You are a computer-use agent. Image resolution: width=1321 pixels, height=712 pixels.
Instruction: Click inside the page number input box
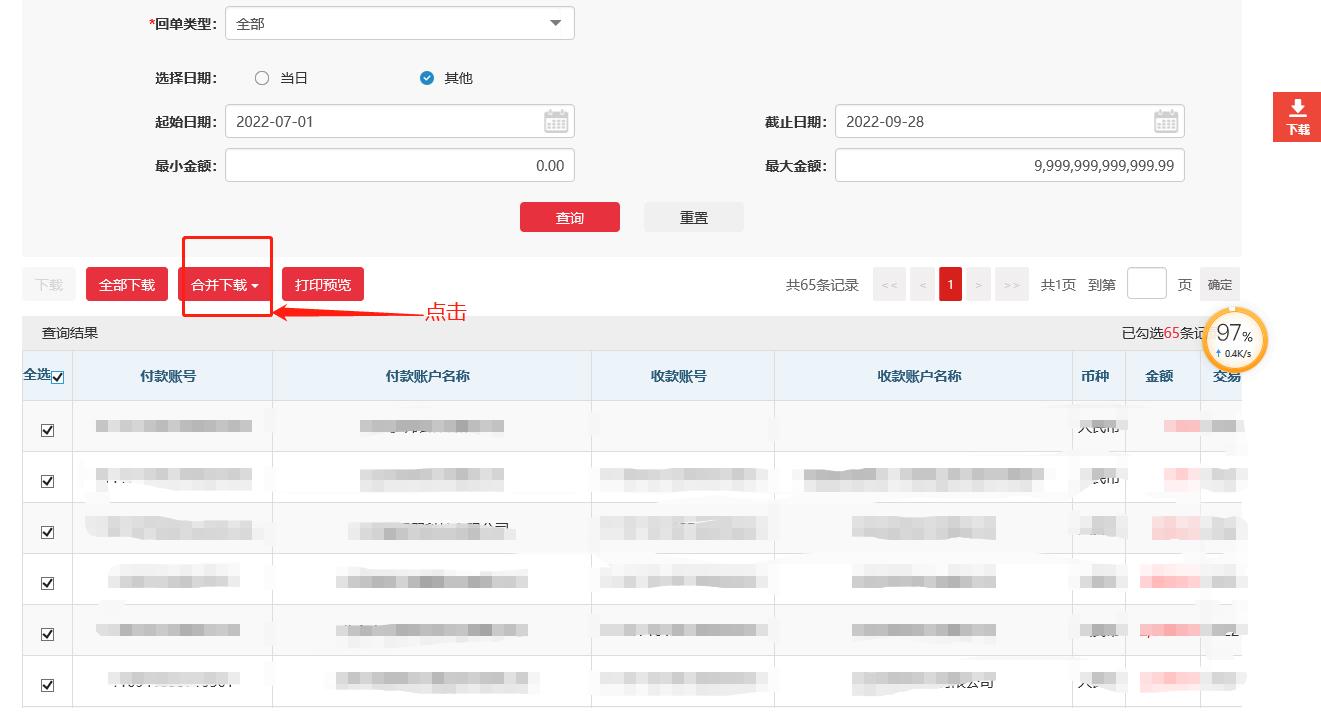pyautogui.click(x=1147, y=284)
